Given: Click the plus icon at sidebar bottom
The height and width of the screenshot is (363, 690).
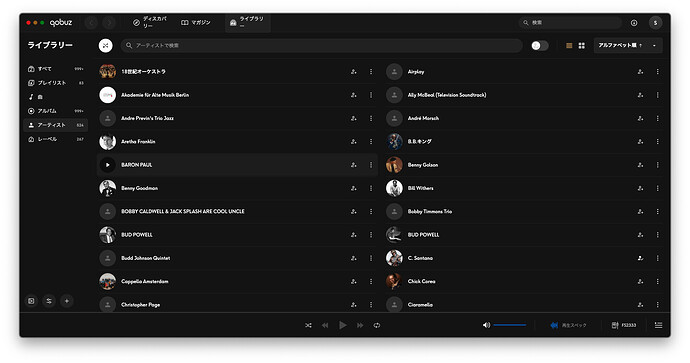Looking at the screenshot, I should [67, 301].
